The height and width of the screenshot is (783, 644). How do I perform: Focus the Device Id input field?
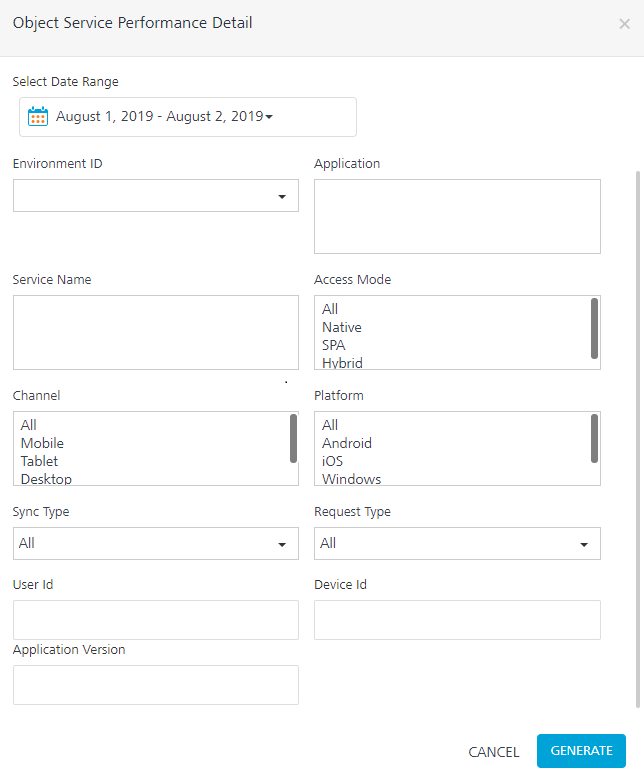click(457, 620)
